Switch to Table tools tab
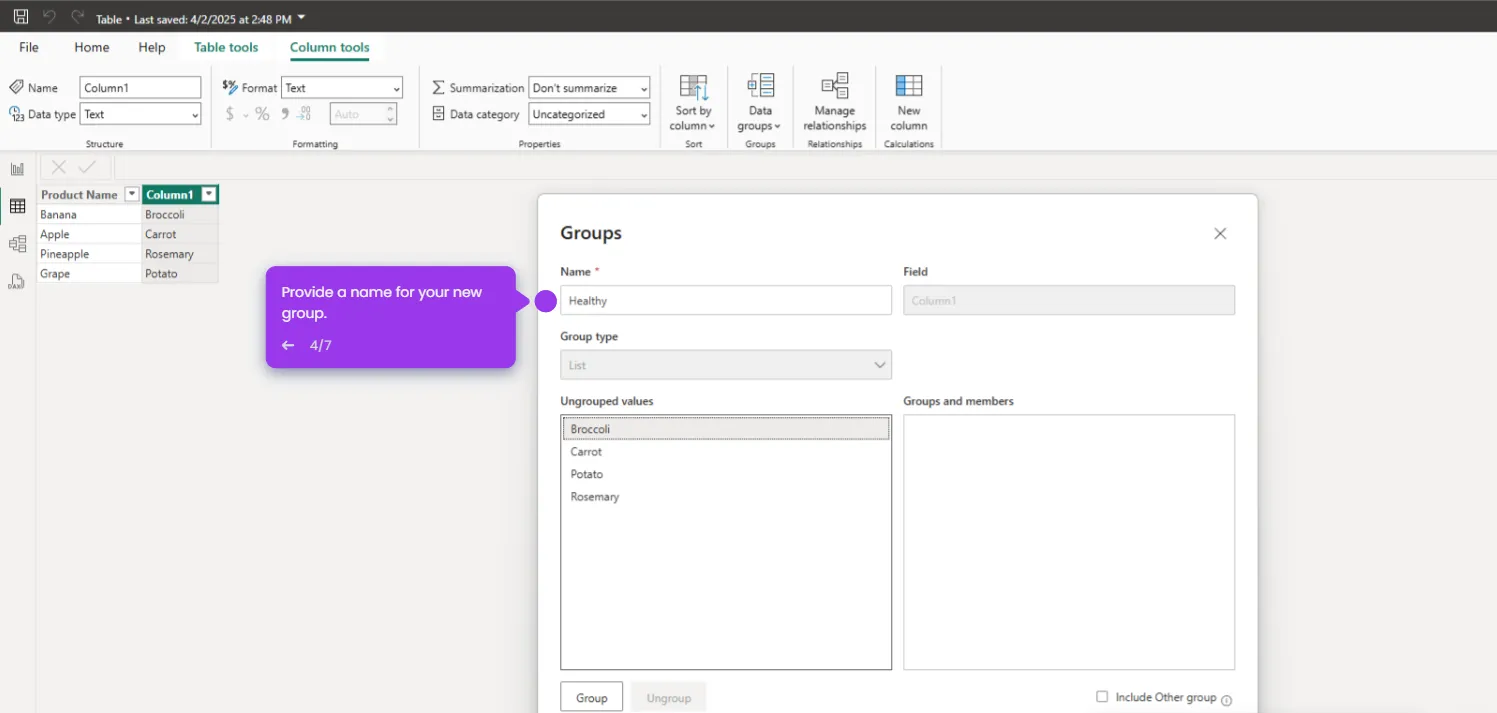 (x=226, y=47)
